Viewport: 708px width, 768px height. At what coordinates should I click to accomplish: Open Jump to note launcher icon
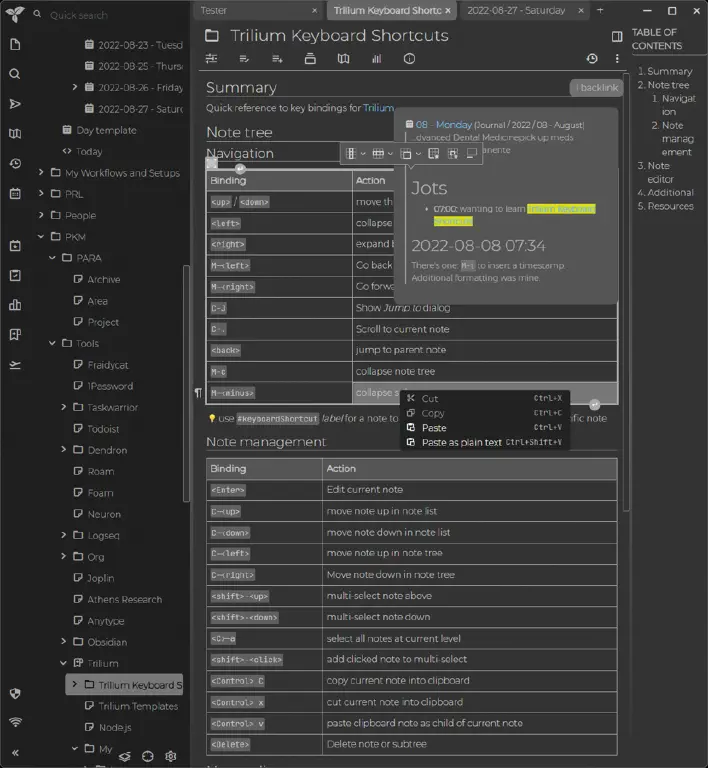[15, 104]
